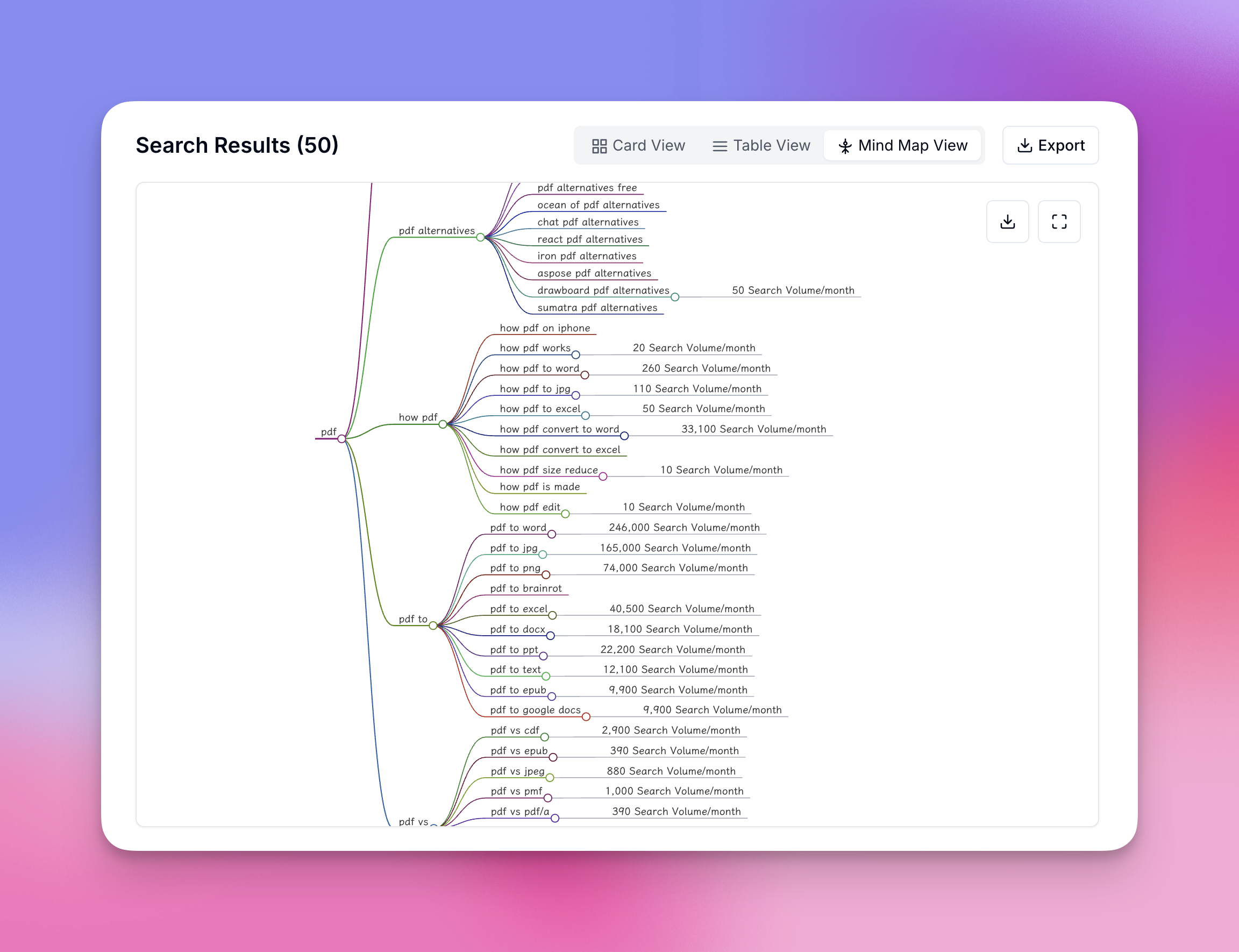Screen dimensions: 1239x952
Task: Click 'ocean of pdf alternatives' node
Action: [x=598, y=205]
